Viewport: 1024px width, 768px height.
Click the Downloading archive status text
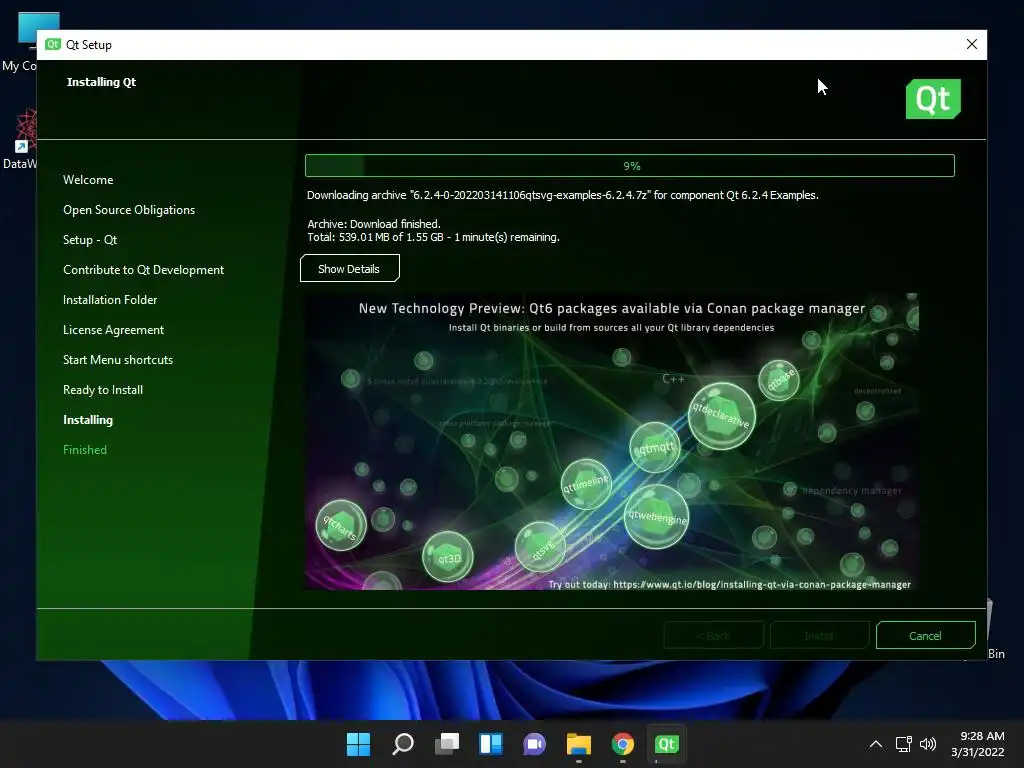563,195
